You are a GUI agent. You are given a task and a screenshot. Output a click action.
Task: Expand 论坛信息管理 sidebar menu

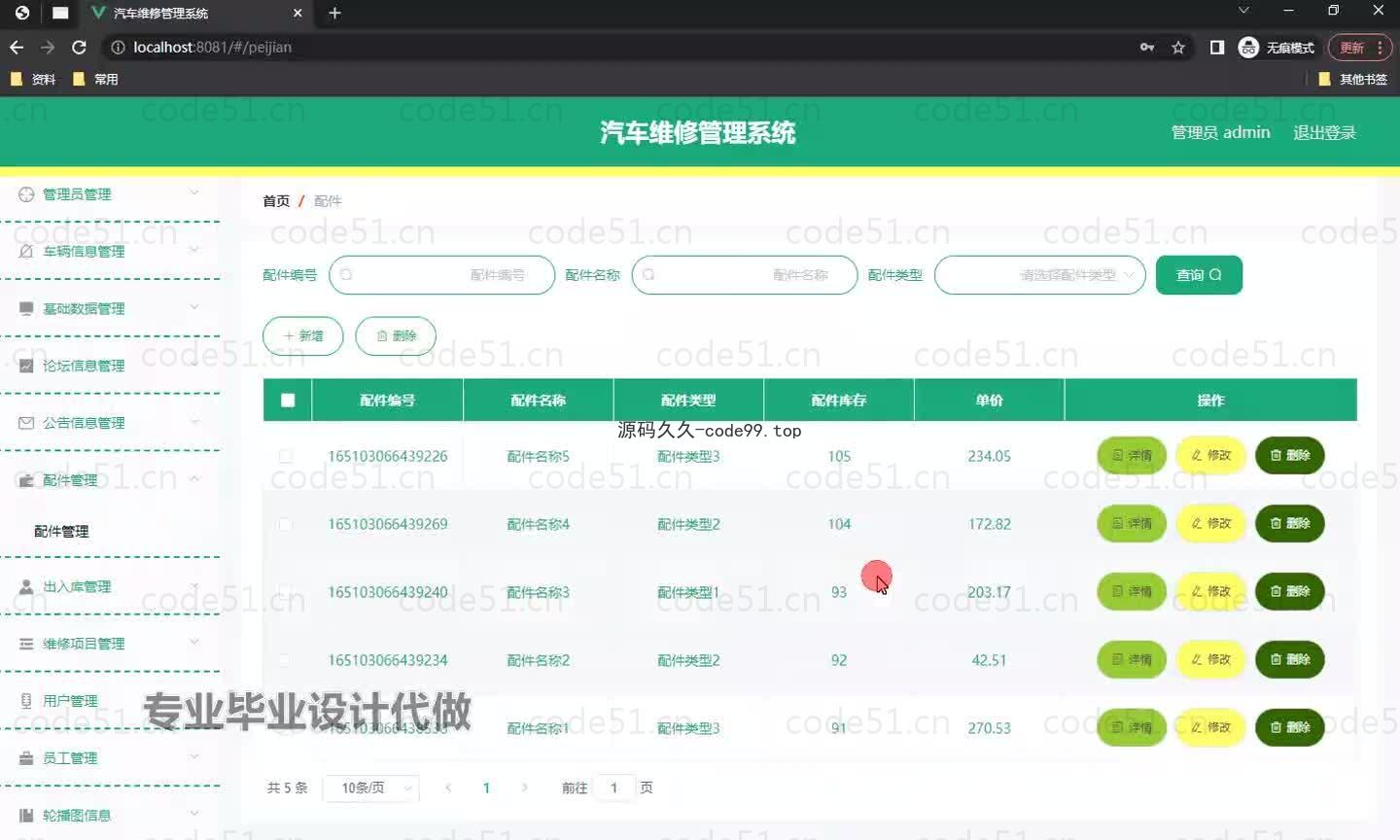pos(110,366)
